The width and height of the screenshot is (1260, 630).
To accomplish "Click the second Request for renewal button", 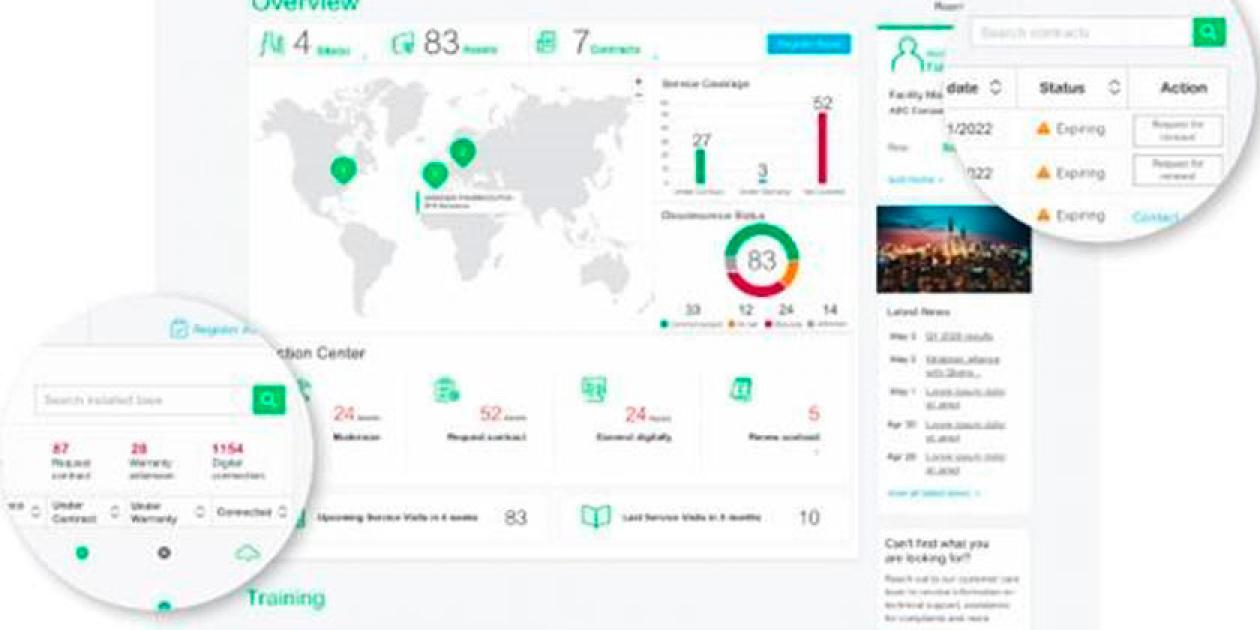I will tap(1177, 169).
